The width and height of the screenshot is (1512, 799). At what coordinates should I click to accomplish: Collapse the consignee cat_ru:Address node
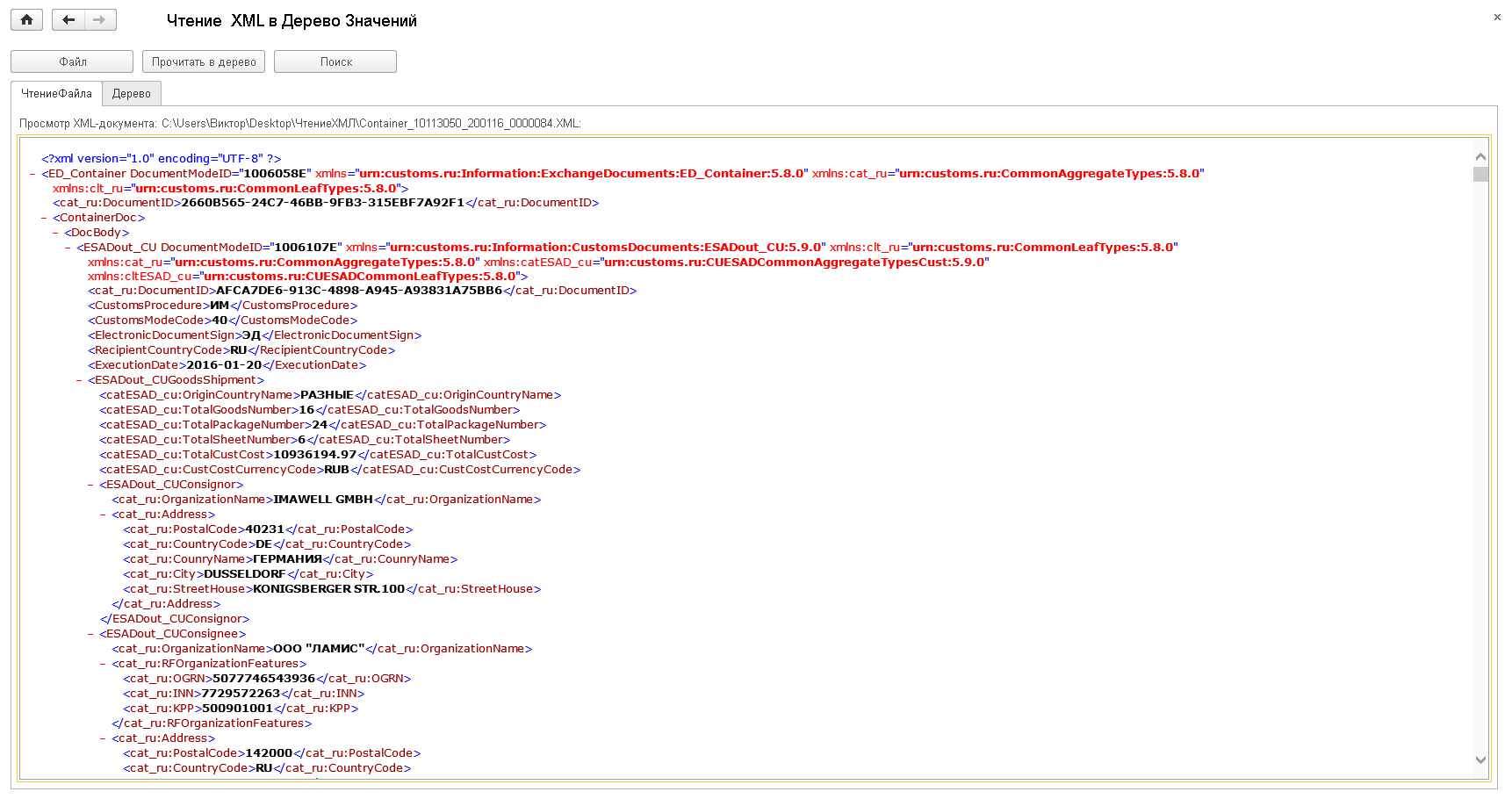click(103, 738)
